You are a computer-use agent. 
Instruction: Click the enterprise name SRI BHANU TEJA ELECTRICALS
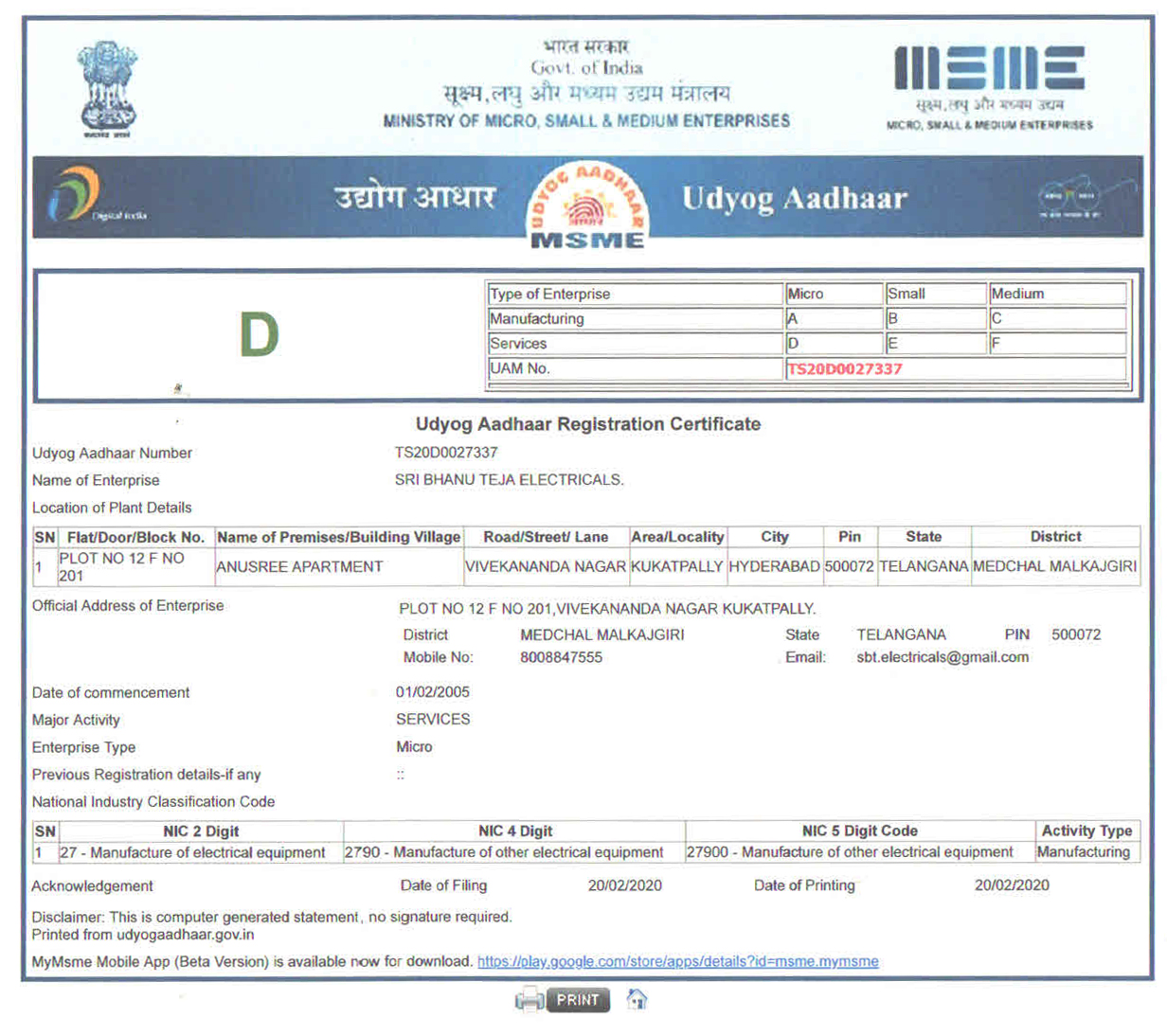coord(509,480)
